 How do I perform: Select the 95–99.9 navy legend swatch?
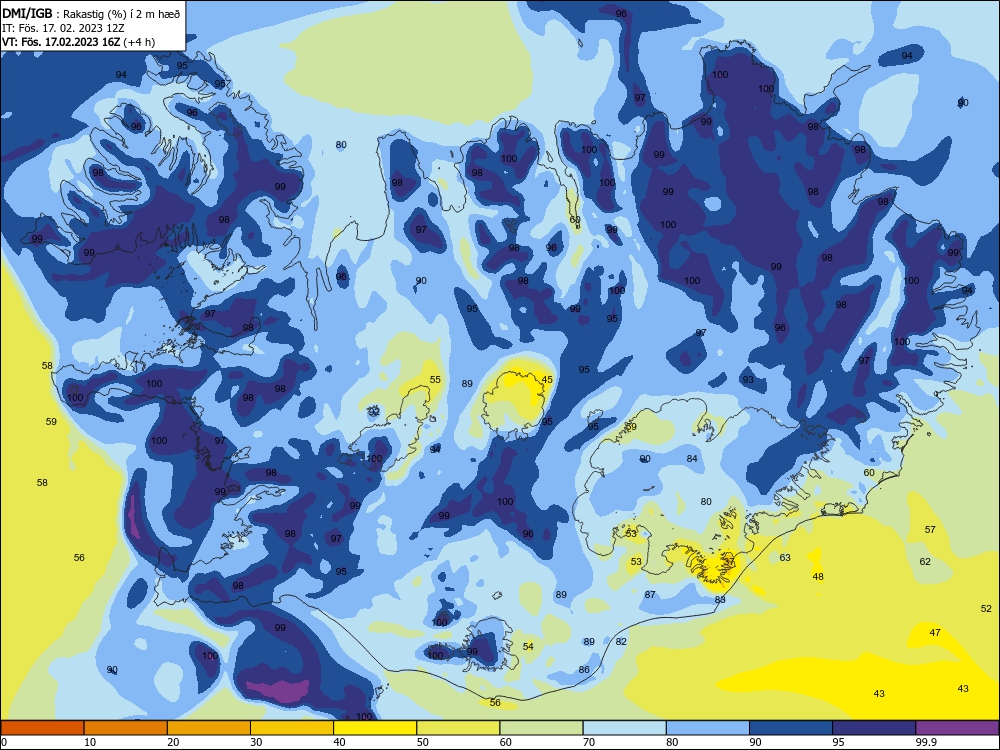pos(874,728)
